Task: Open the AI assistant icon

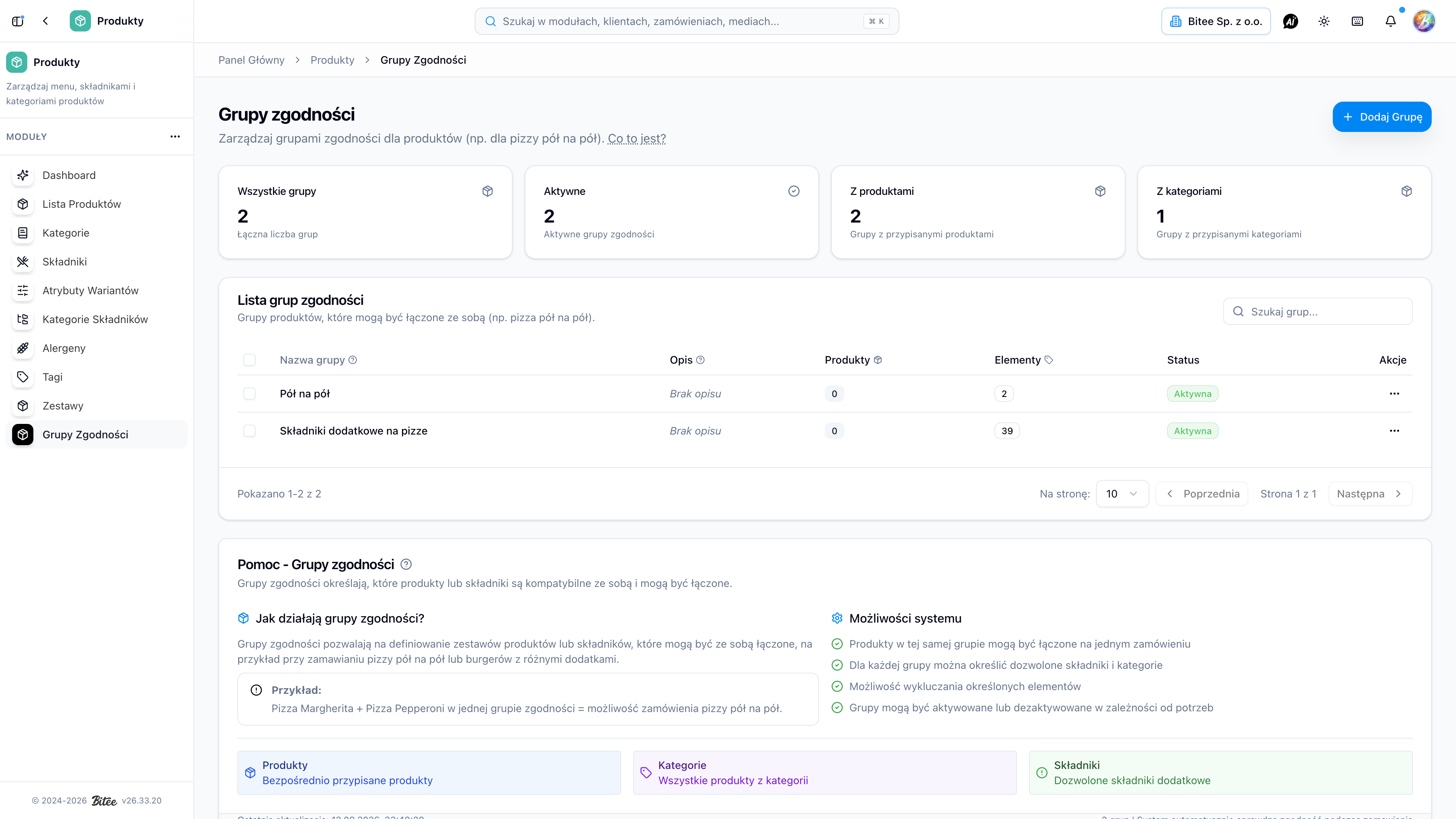Action: (1290, 22)
